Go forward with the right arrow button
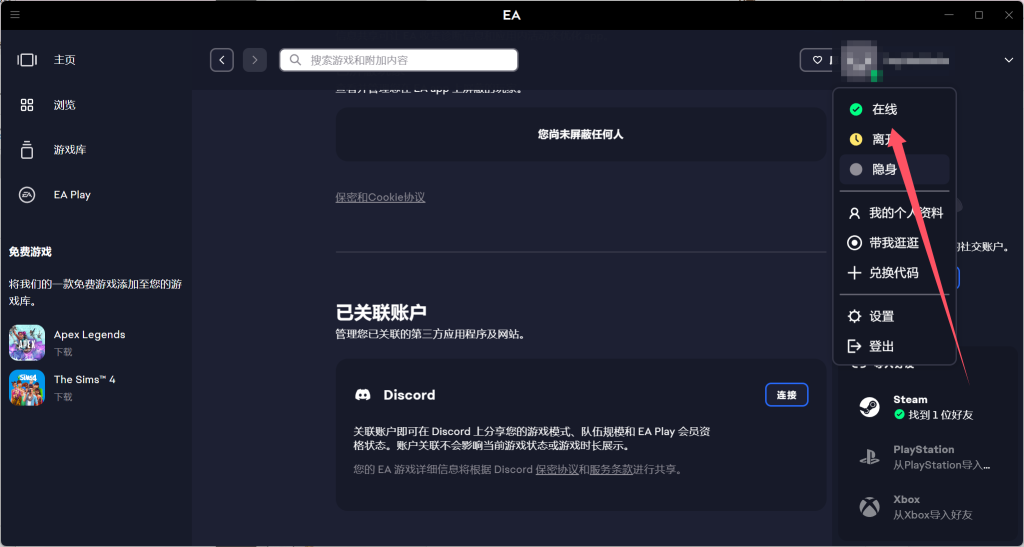 pos(255,60)
